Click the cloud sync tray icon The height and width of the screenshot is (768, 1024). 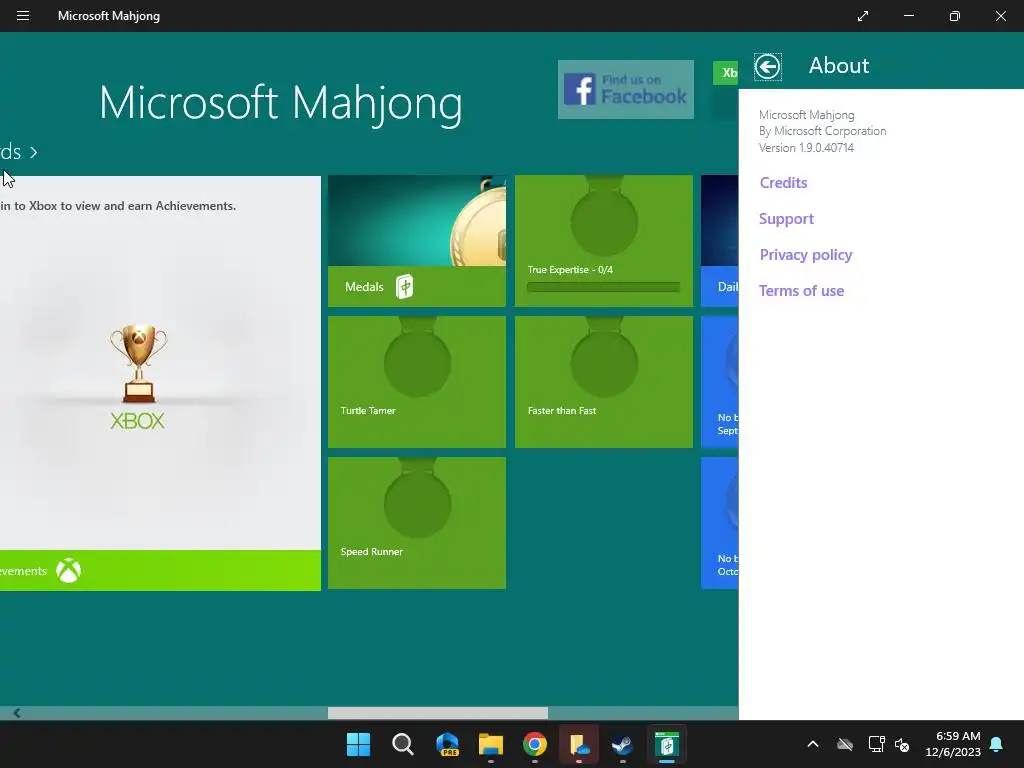pyautogui.click(x=845, y=744)
